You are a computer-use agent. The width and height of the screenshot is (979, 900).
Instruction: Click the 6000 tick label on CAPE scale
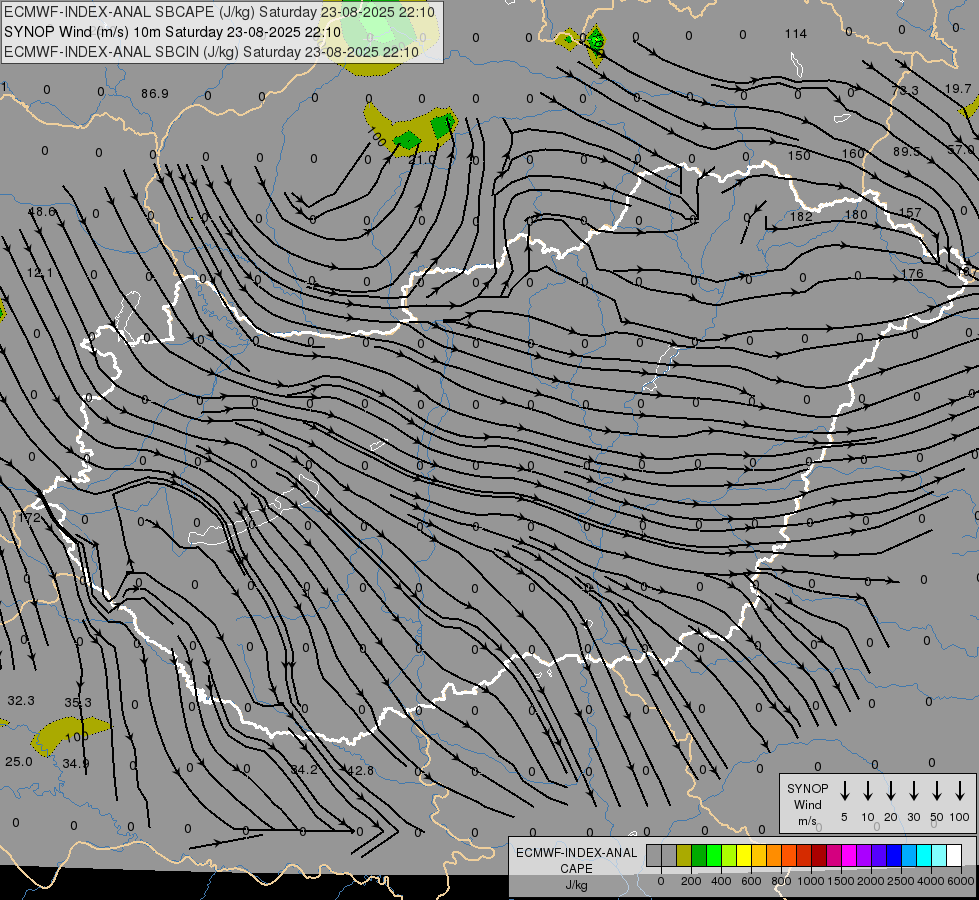(x=961, y=881)
